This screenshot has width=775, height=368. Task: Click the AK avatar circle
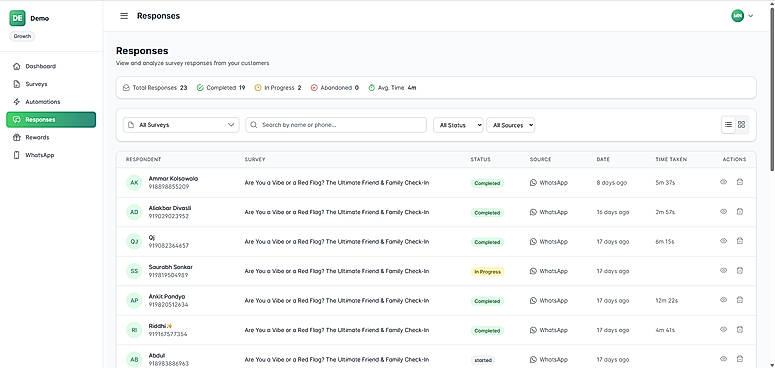[x=134, y=183]
